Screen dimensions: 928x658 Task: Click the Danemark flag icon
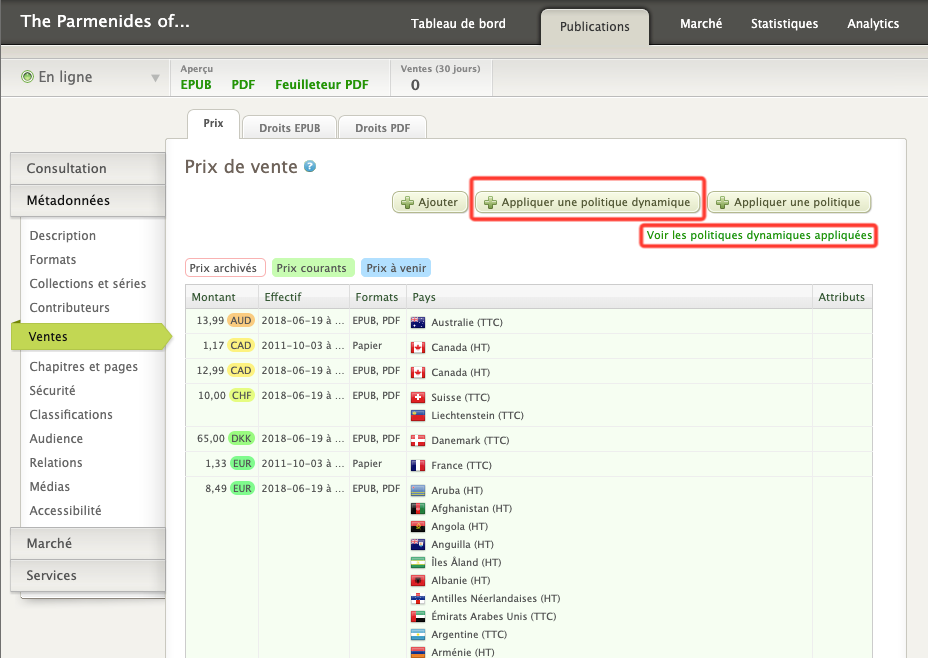(418, 440)
